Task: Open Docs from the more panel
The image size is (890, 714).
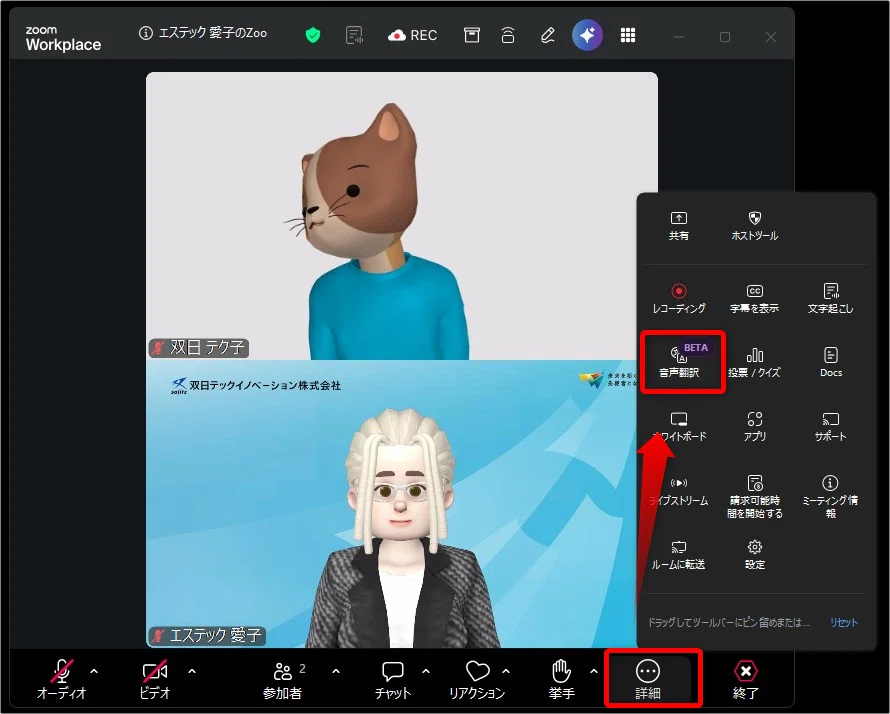Action: pyautogui.click(x=830, y=363)
